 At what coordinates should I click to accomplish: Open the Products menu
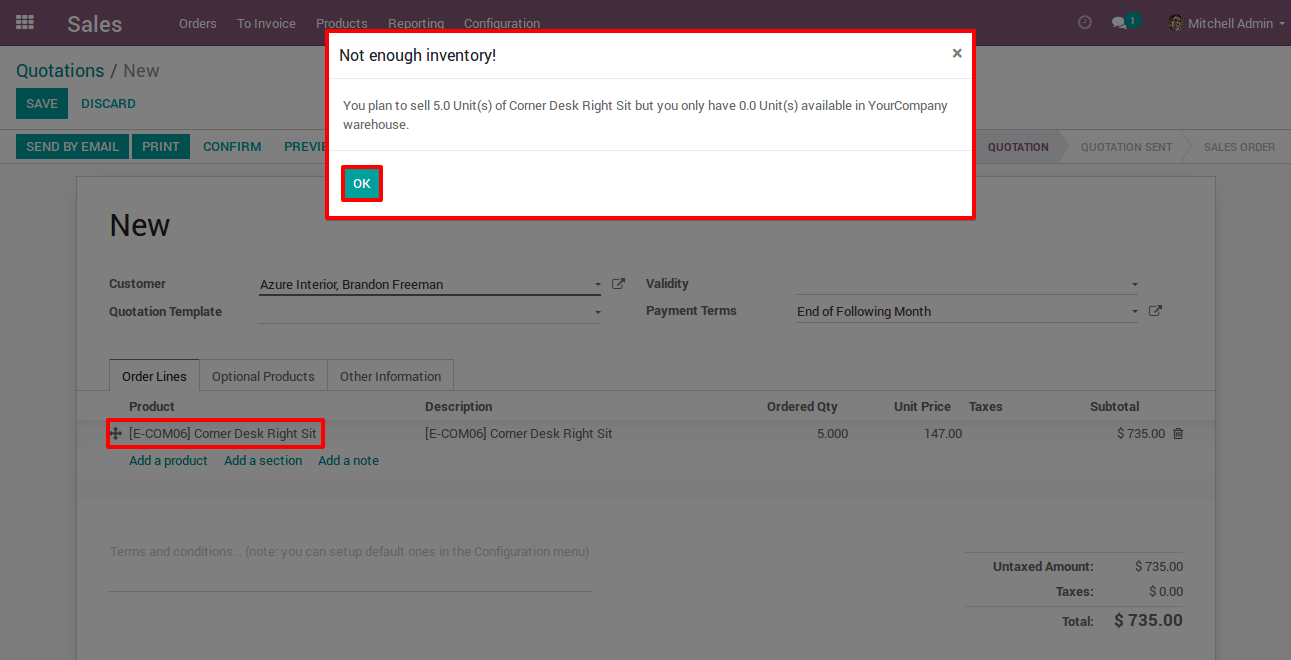[x=342, y=23]
